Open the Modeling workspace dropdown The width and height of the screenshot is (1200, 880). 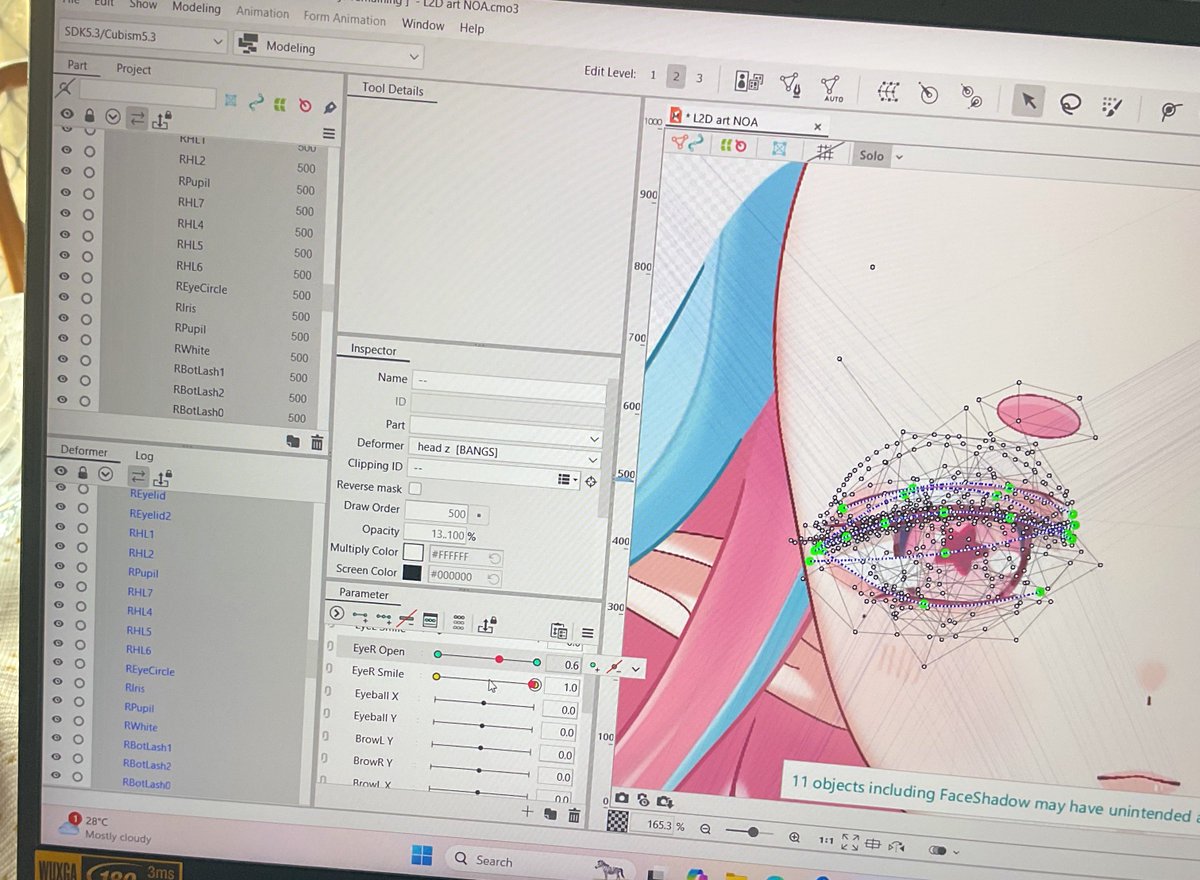click(x=328, y=50)
